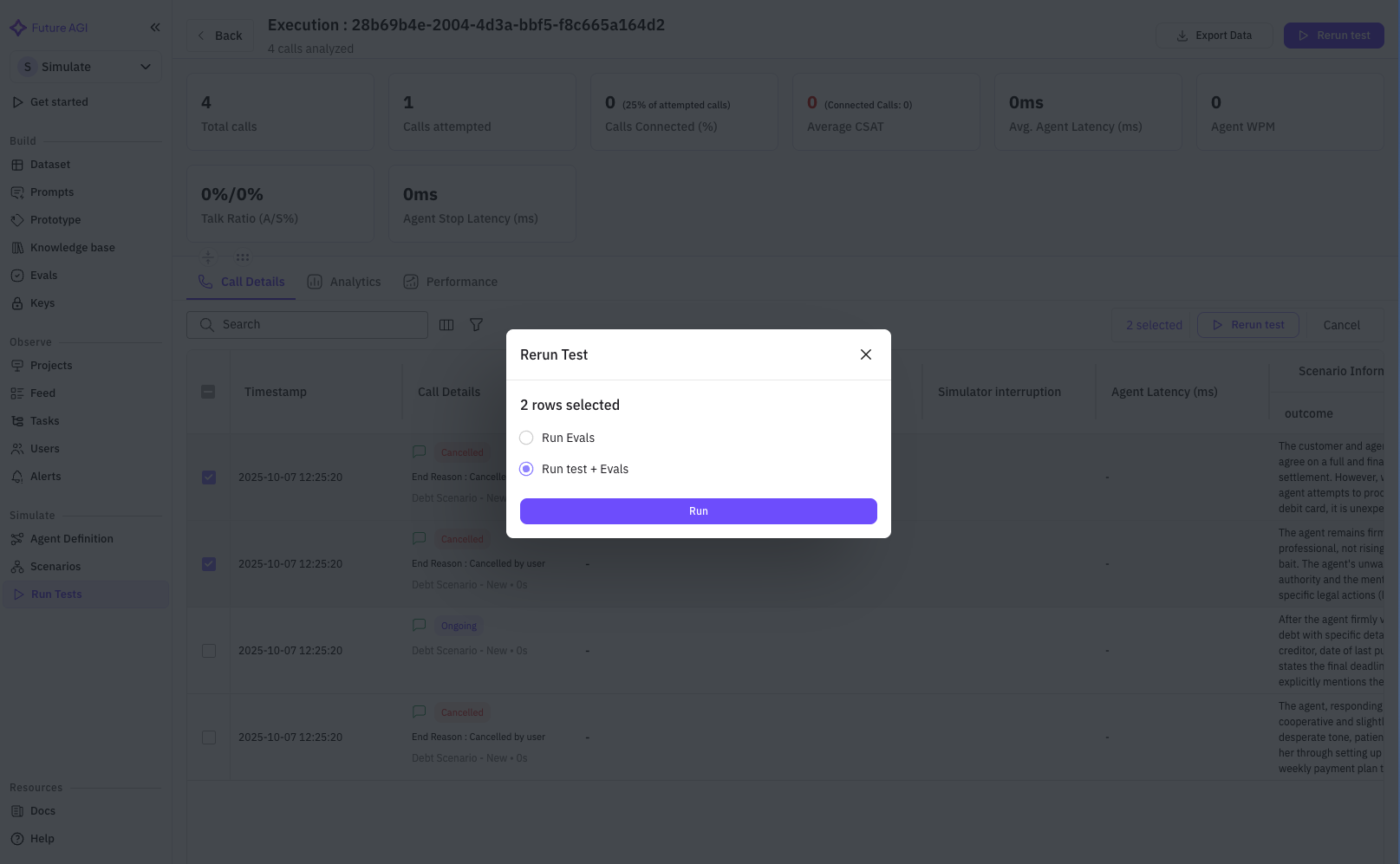Click the Talk Ratio (A/S%) card
1400x864 pixels.
pos(280,204)
